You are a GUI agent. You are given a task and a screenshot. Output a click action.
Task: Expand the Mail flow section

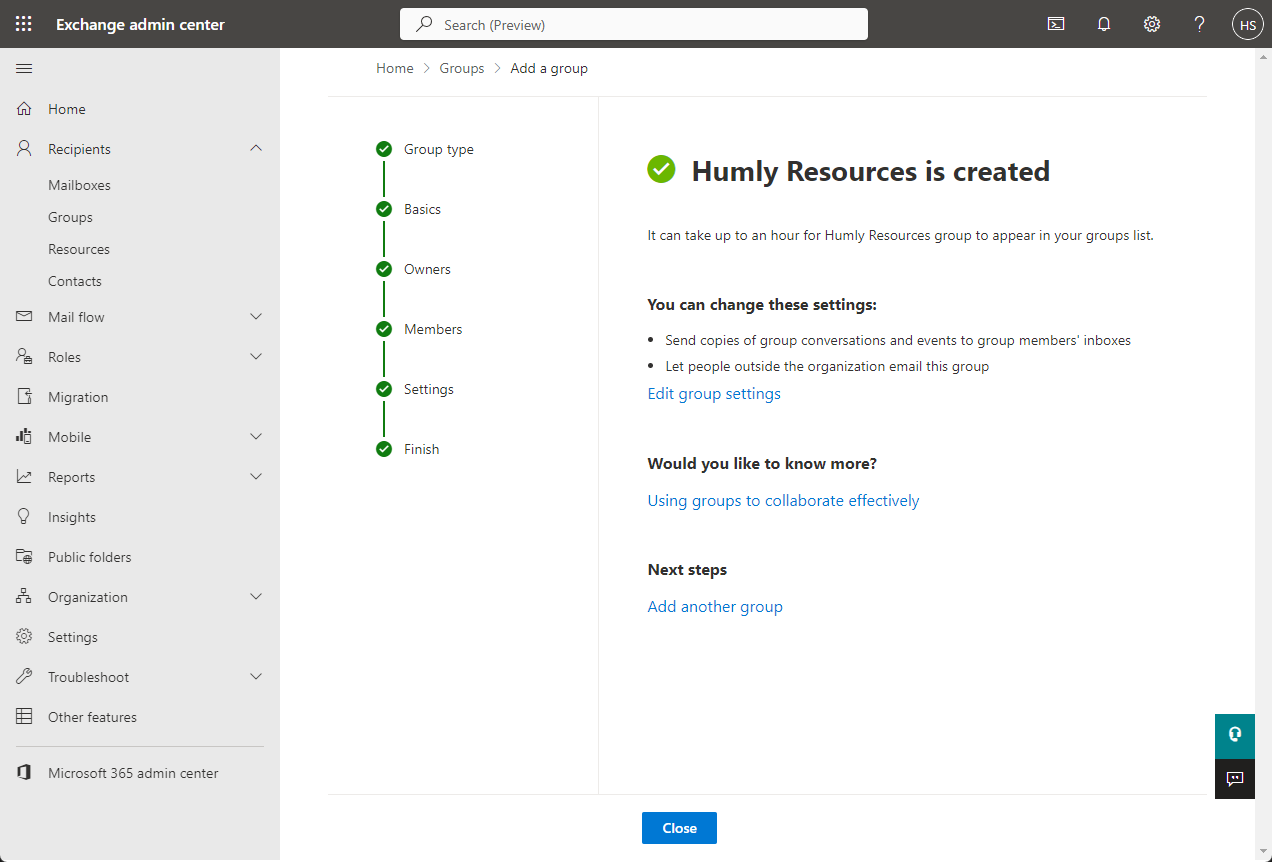pos(256,317)
